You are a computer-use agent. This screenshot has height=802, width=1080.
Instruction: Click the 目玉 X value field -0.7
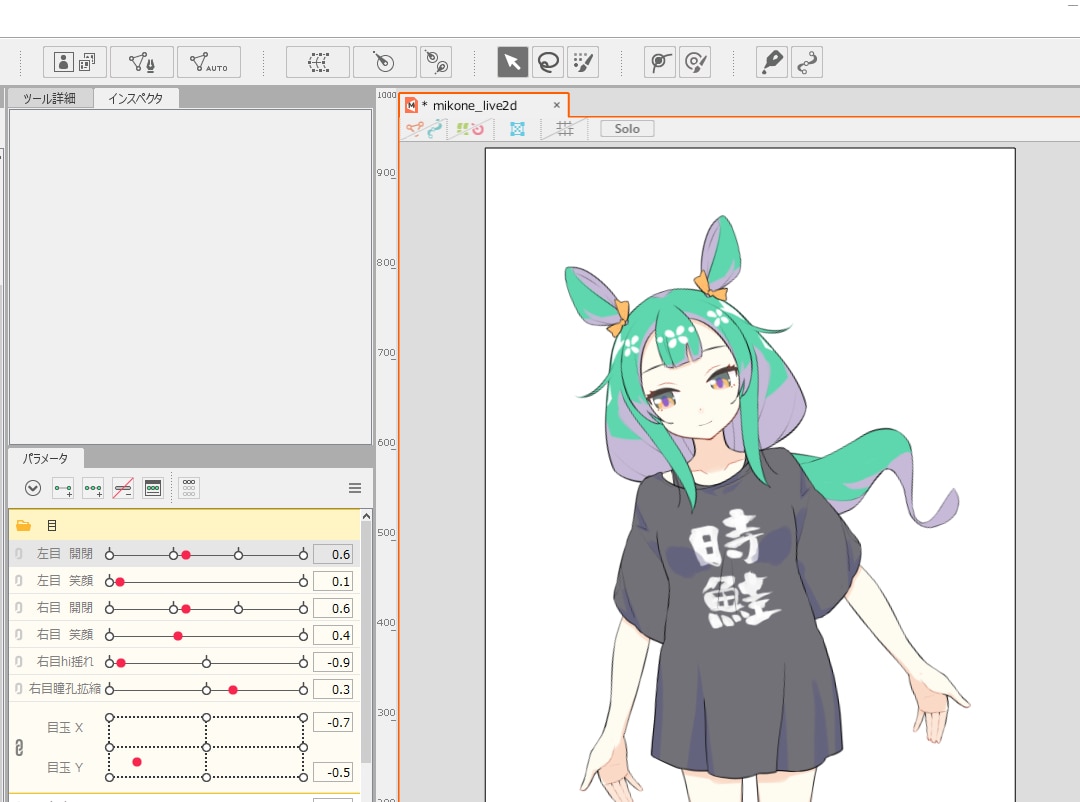(333, 722)
